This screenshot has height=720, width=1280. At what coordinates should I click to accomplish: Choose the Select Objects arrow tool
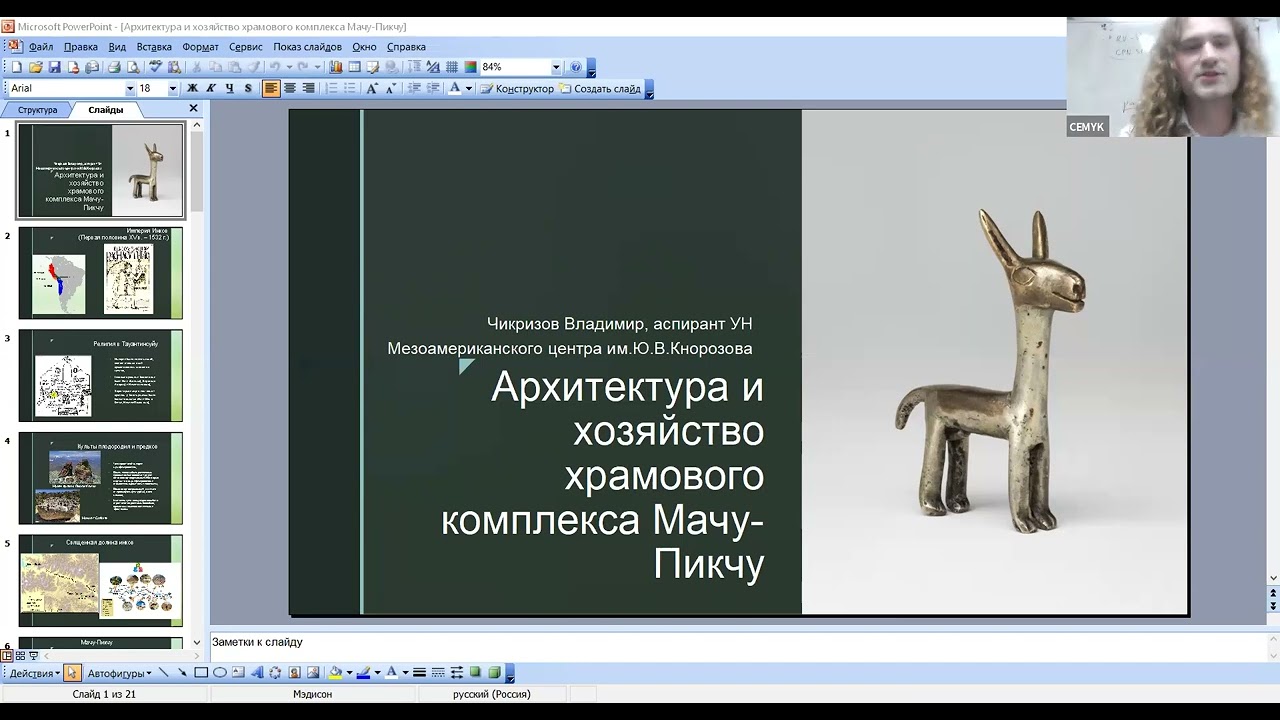tap(72, 673)
